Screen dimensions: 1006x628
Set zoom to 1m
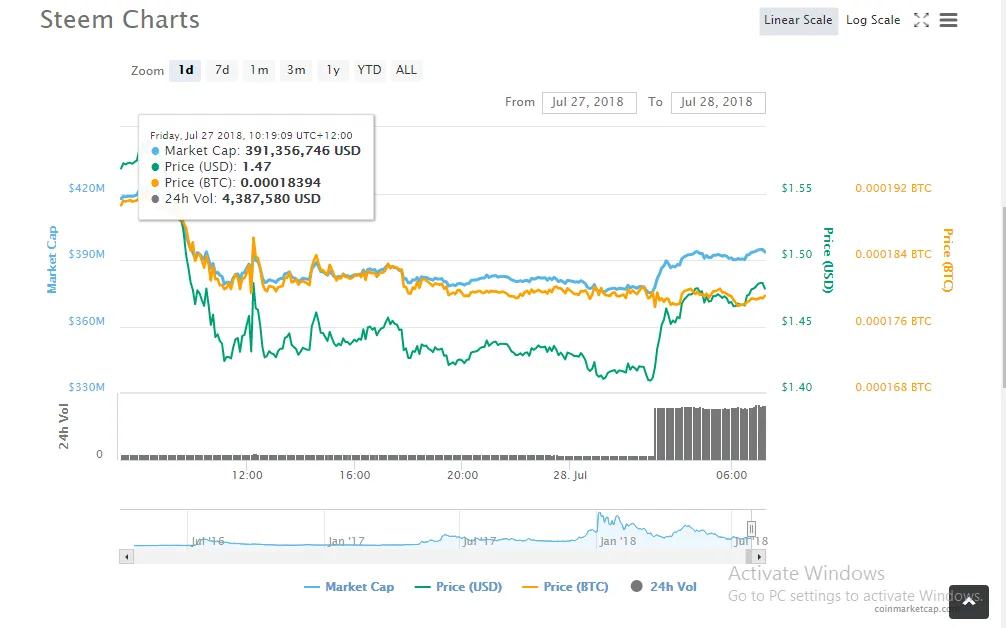click(259, 70)
